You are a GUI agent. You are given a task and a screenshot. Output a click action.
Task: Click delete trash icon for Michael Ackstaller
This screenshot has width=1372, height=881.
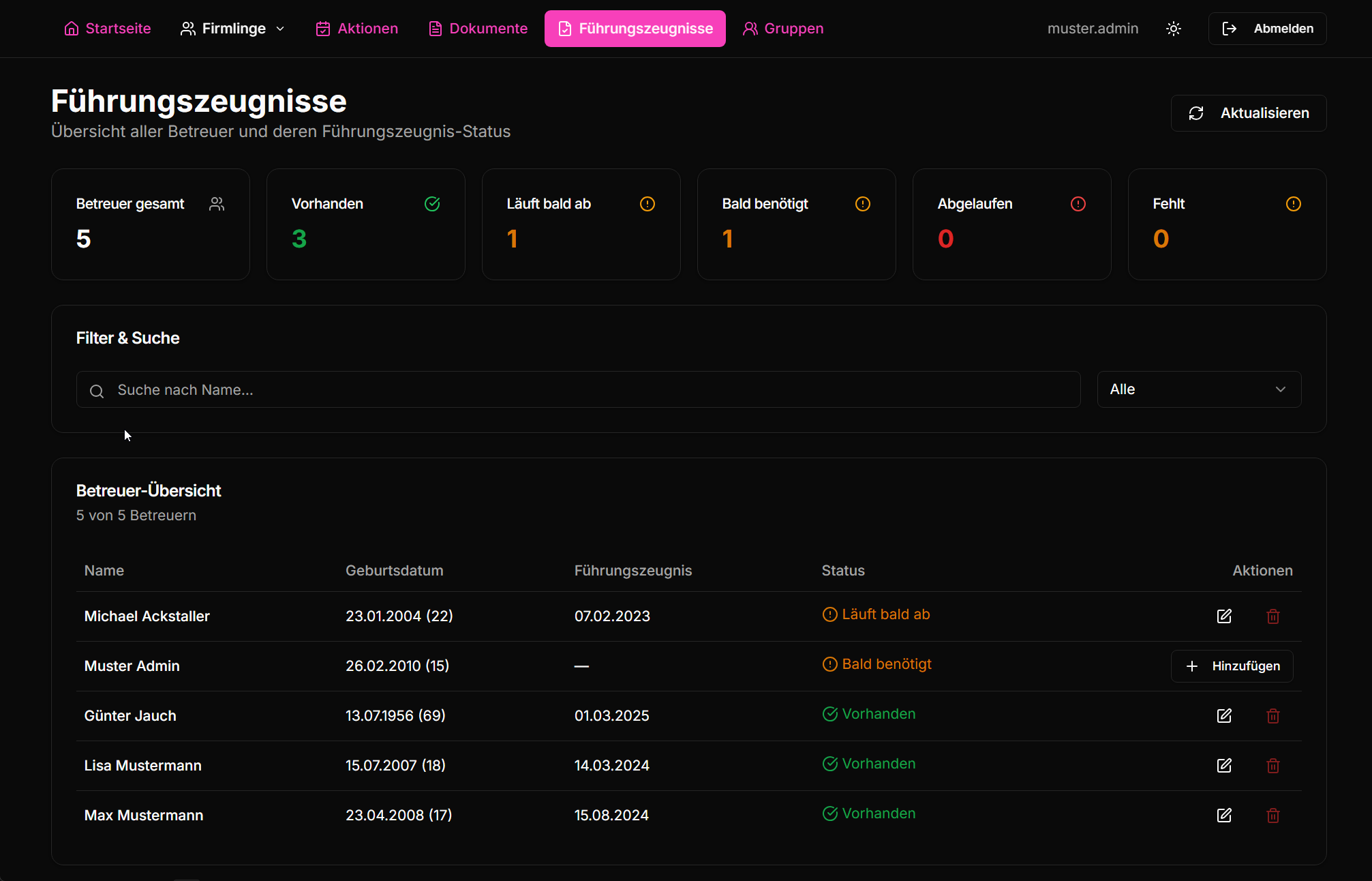point(1272,616)
